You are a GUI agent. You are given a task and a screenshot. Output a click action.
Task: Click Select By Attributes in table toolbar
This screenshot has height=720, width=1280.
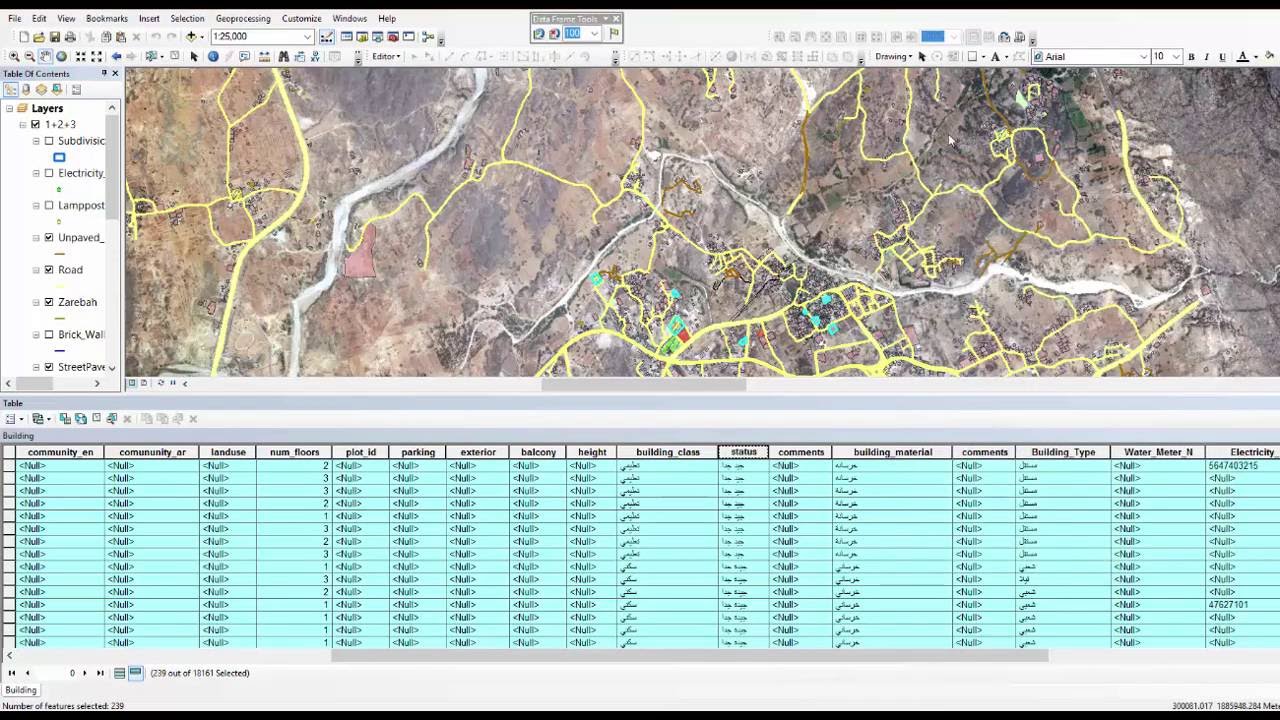click(x=65, y=418)
